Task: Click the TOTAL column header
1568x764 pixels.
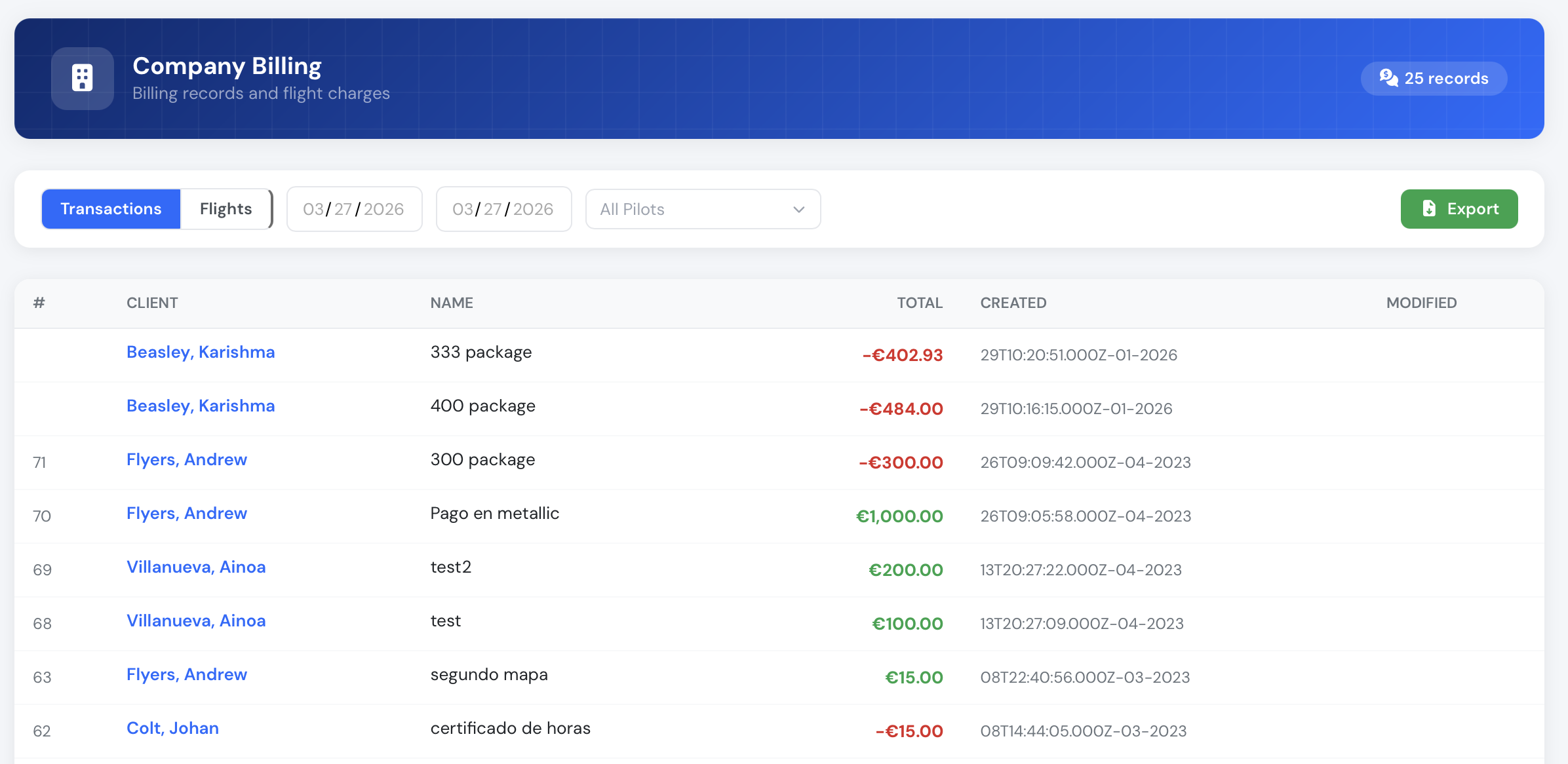Action: pos(920,303)
